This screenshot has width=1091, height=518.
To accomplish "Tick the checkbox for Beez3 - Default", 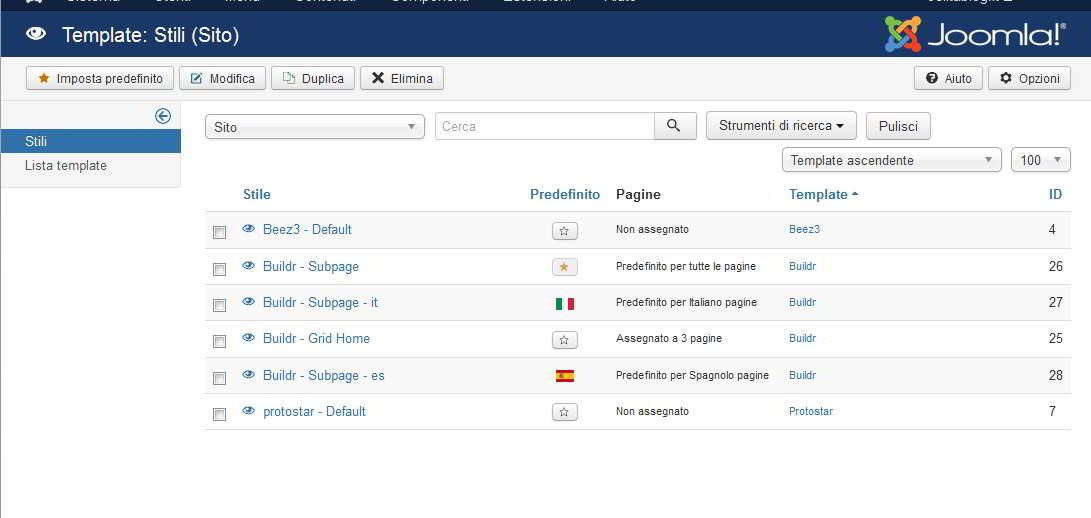I will tap(219, 232).
